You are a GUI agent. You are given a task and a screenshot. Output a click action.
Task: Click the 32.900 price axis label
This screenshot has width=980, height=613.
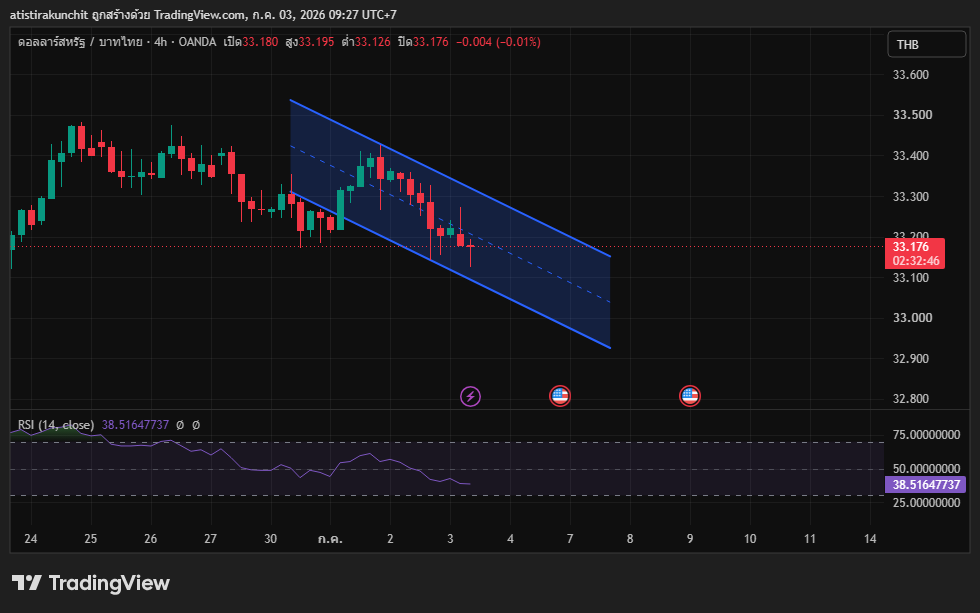click(x=911, y=359)
